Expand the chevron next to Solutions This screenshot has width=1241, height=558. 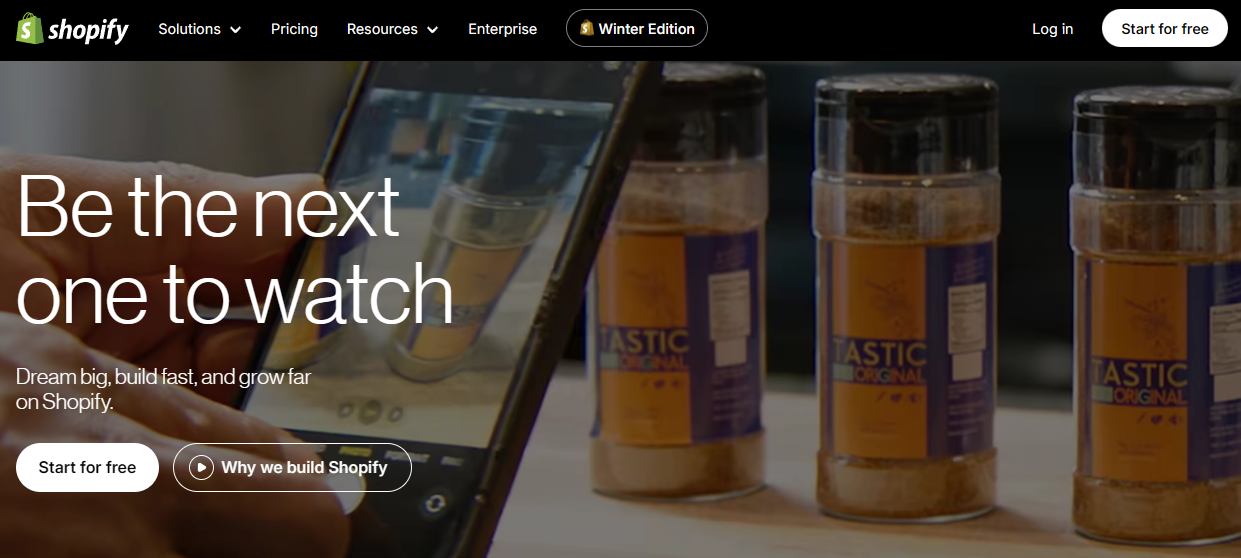[x=236, y=30]
